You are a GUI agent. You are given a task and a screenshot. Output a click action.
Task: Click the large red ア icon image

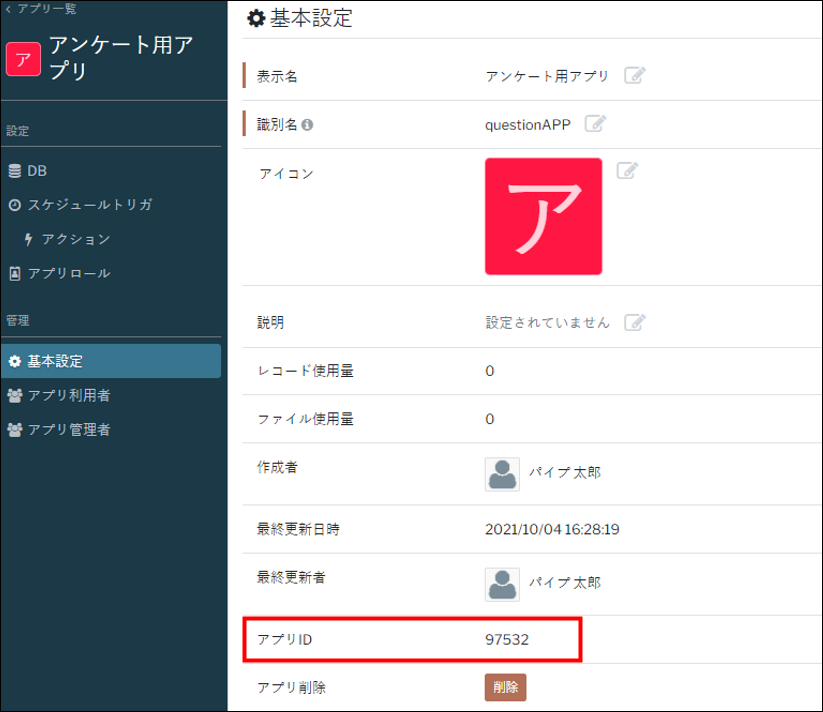pyautogui.click(x=543, y=216)
